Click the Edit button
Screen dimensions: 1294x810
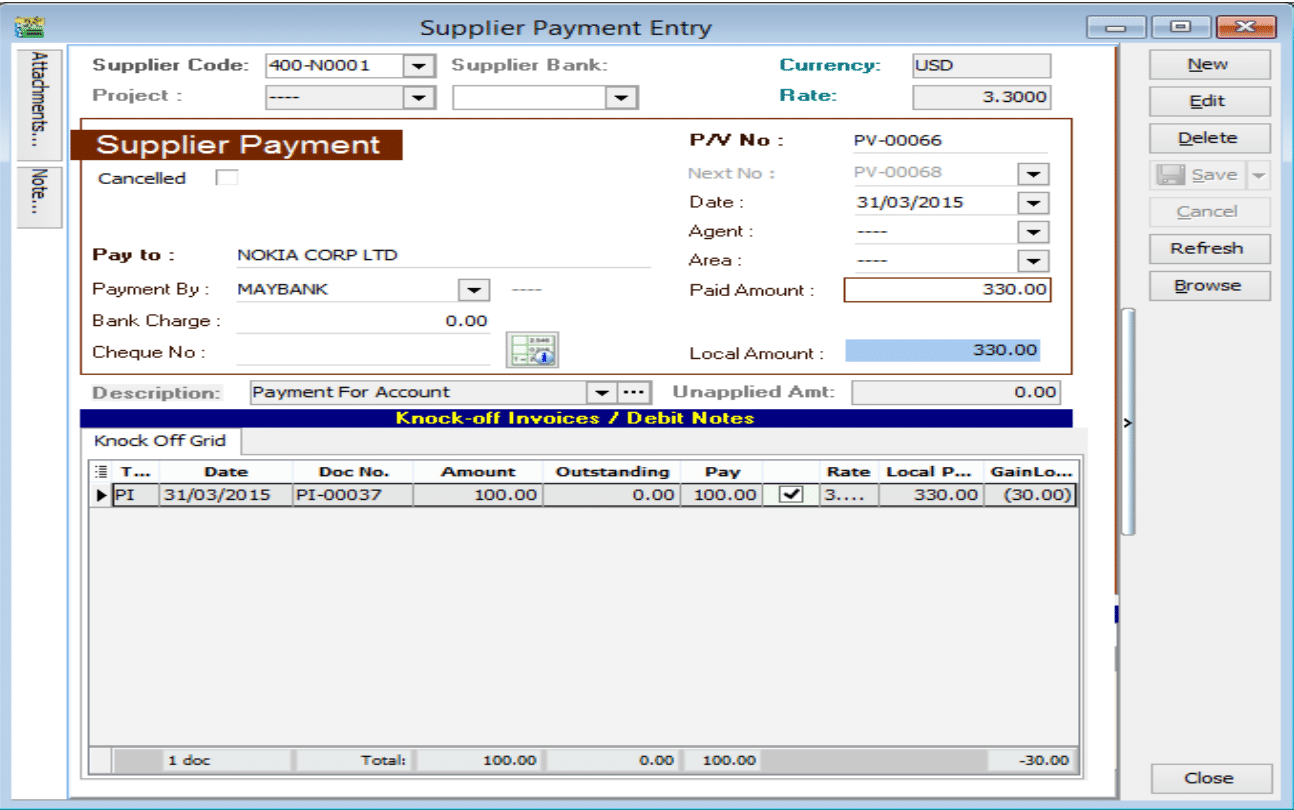[1209, 101]
